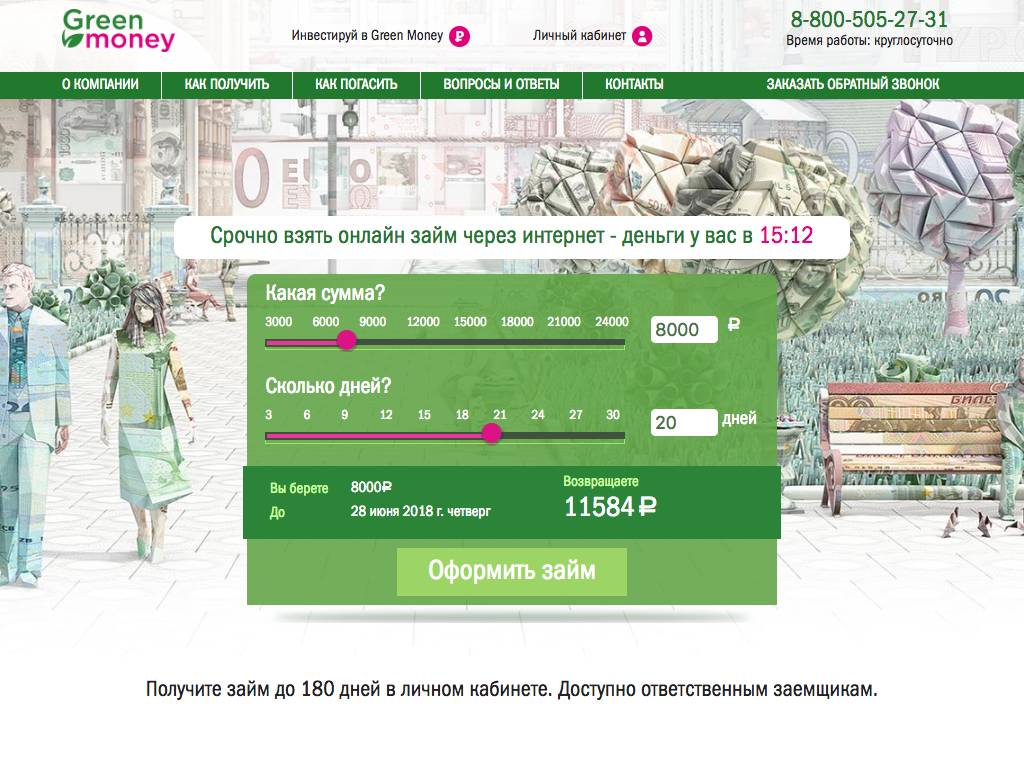1024x768 pixels.
Task: Go to the КАК ПОГАСИТЬ section
Action: click(x=356, y=84)
